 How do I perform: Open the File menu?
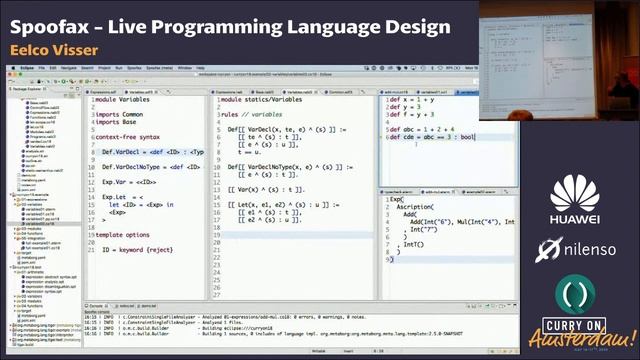pos(42,68)
